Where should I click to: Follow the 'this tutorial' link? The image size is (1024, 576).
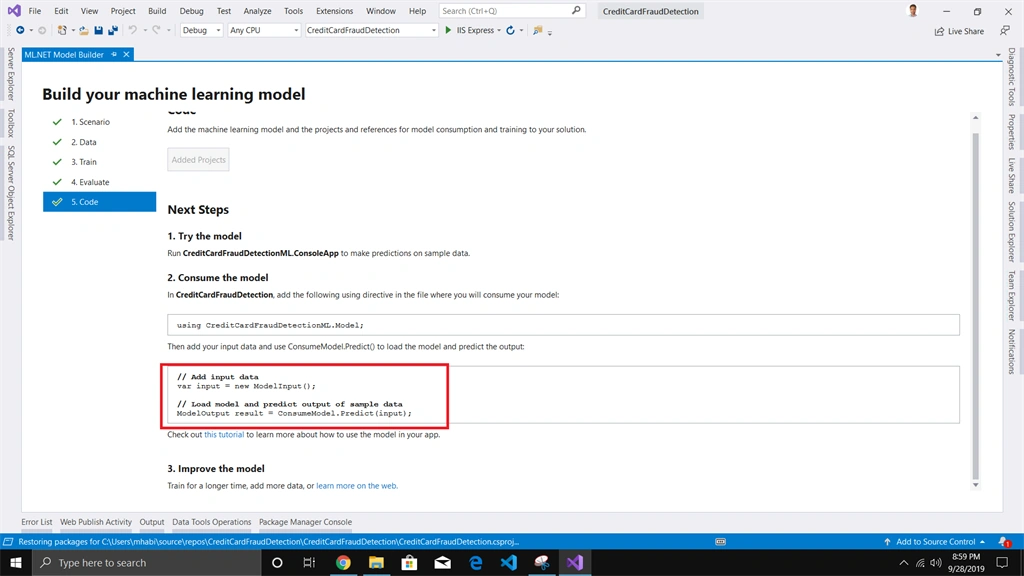click(x=224, y=434)
